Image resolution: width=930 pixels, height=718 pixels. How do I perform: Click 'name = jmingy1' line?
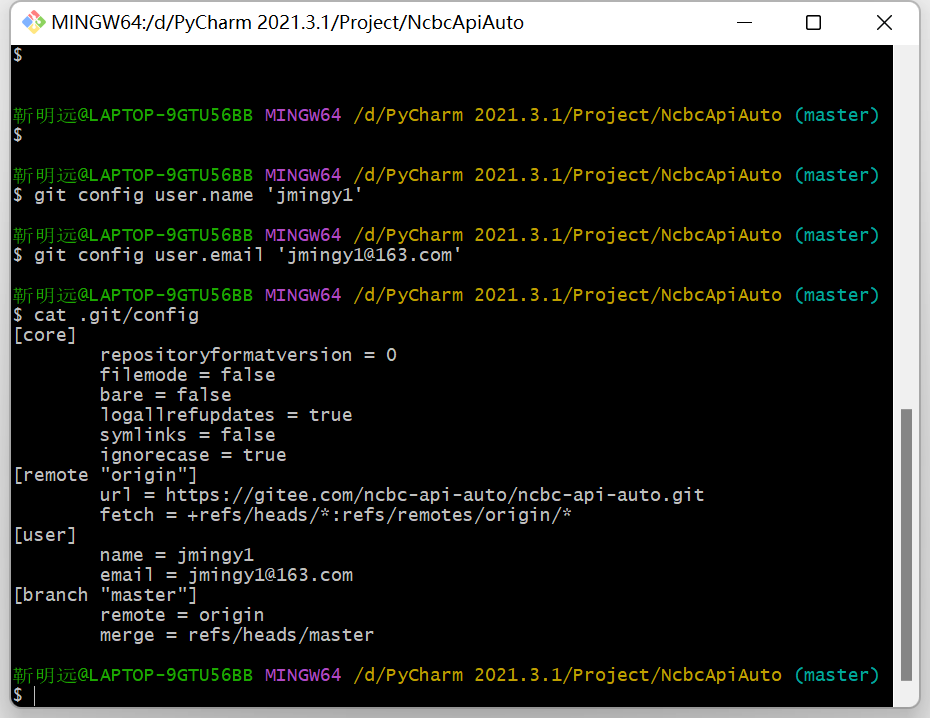[177, 555]
